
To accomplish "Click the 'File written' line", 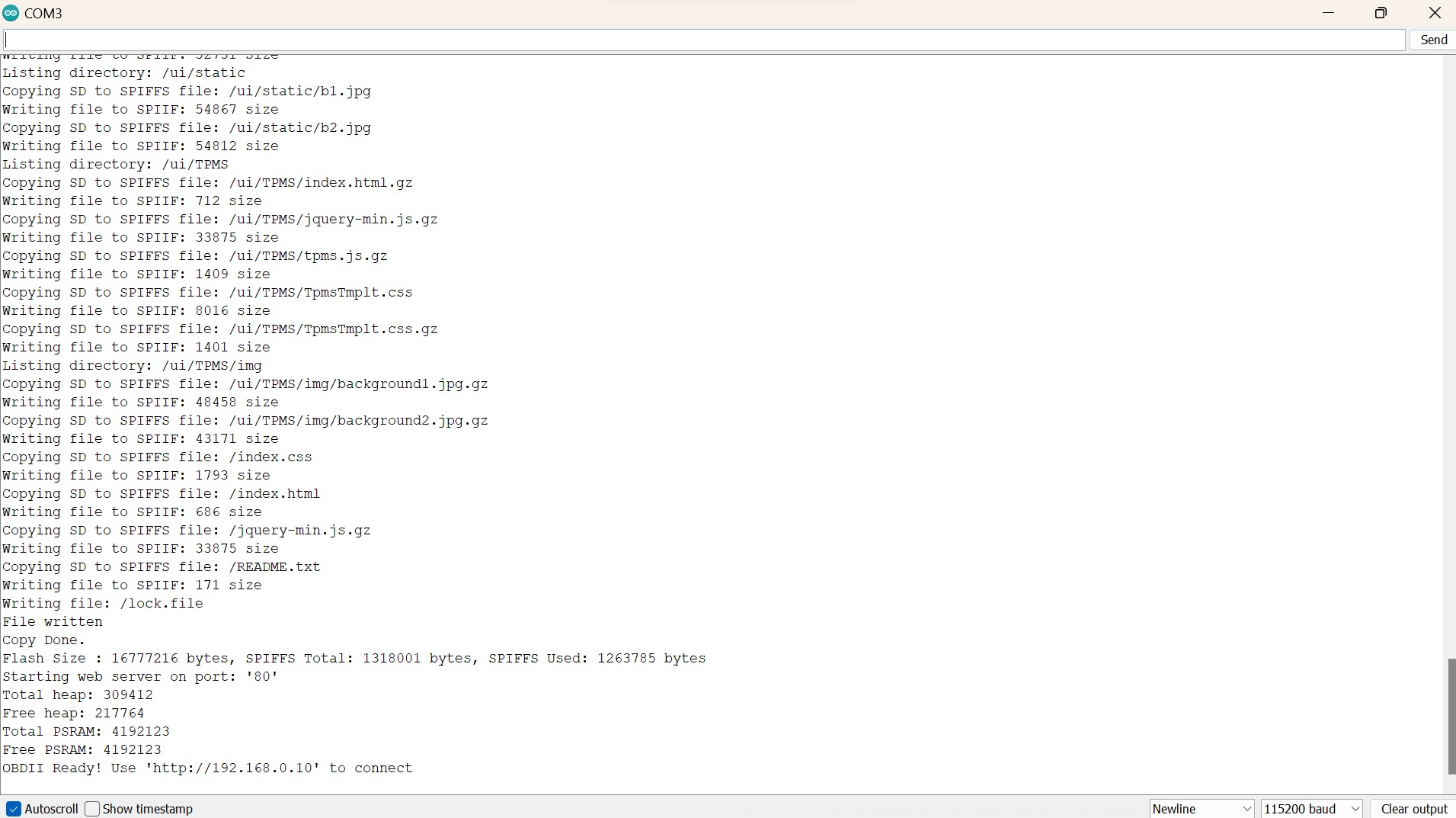I will 53,622.
